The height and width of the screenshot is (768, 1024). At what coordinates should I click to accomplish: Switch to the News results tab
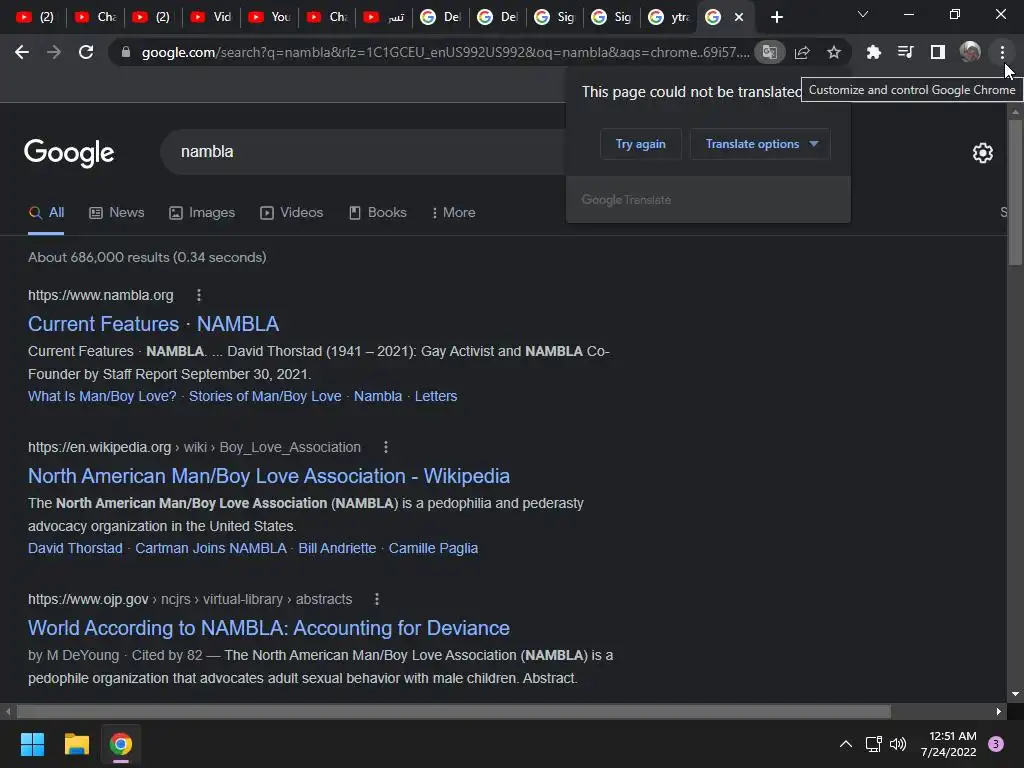pos(117,213)
